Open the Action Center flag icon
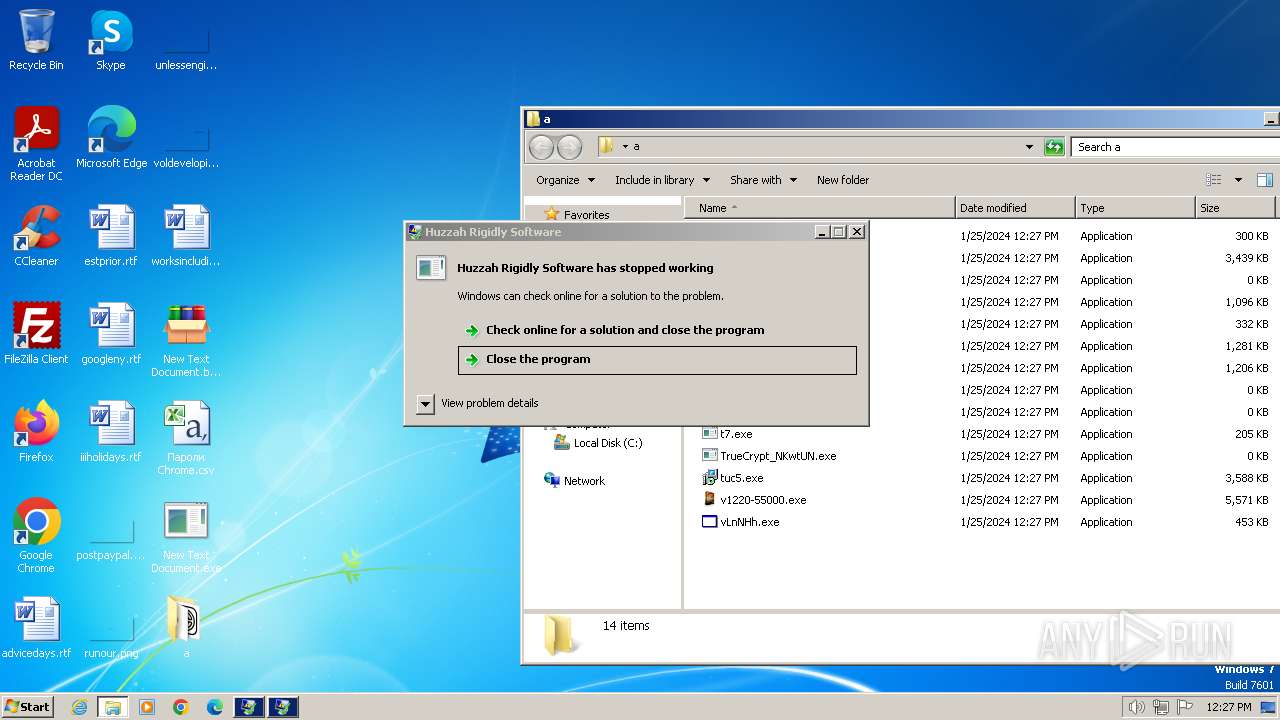The image size is (1280, 720). click(x=1184, y=707)
